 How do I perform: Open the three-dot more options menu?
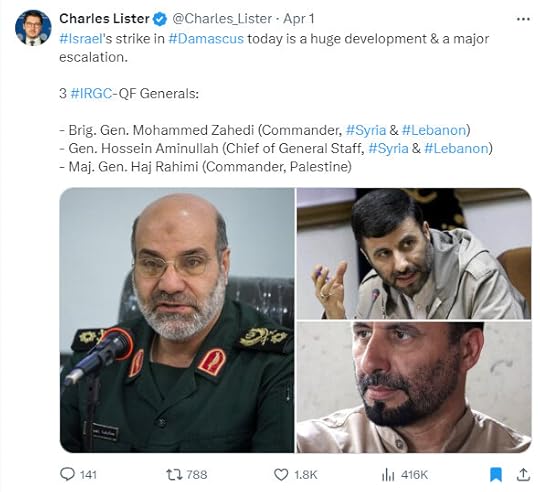tap(523, 19)
